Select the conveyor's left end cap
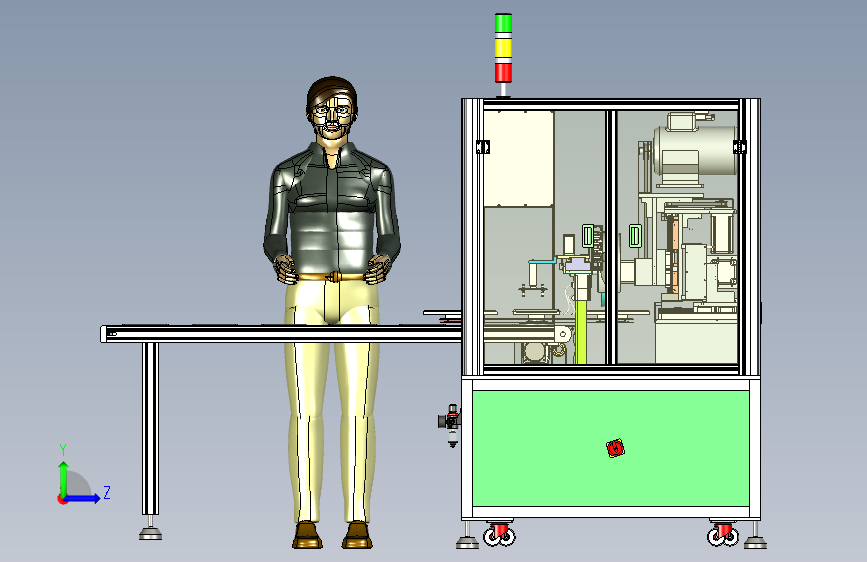Viewport: 867px width, 562px height. [x=103, y=334]
